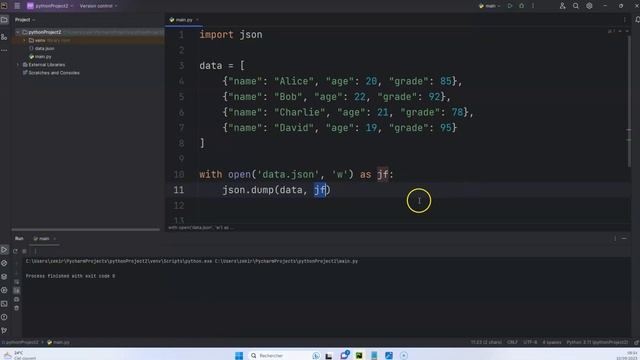
Task: Hide the Run panel with minimize icon
Action: pos(624,238)
